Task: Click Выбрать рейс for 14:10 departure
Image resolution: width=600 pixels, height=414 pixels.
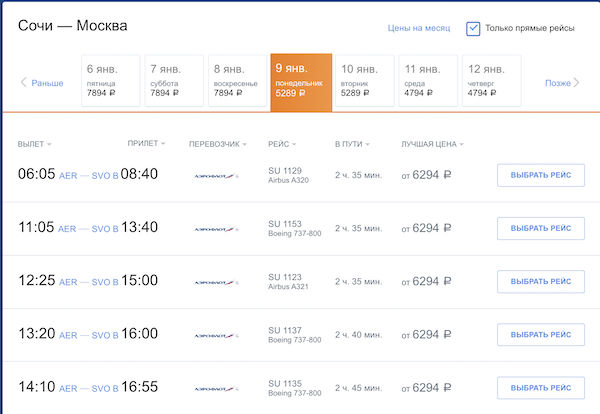Action: tap(540, 387)
